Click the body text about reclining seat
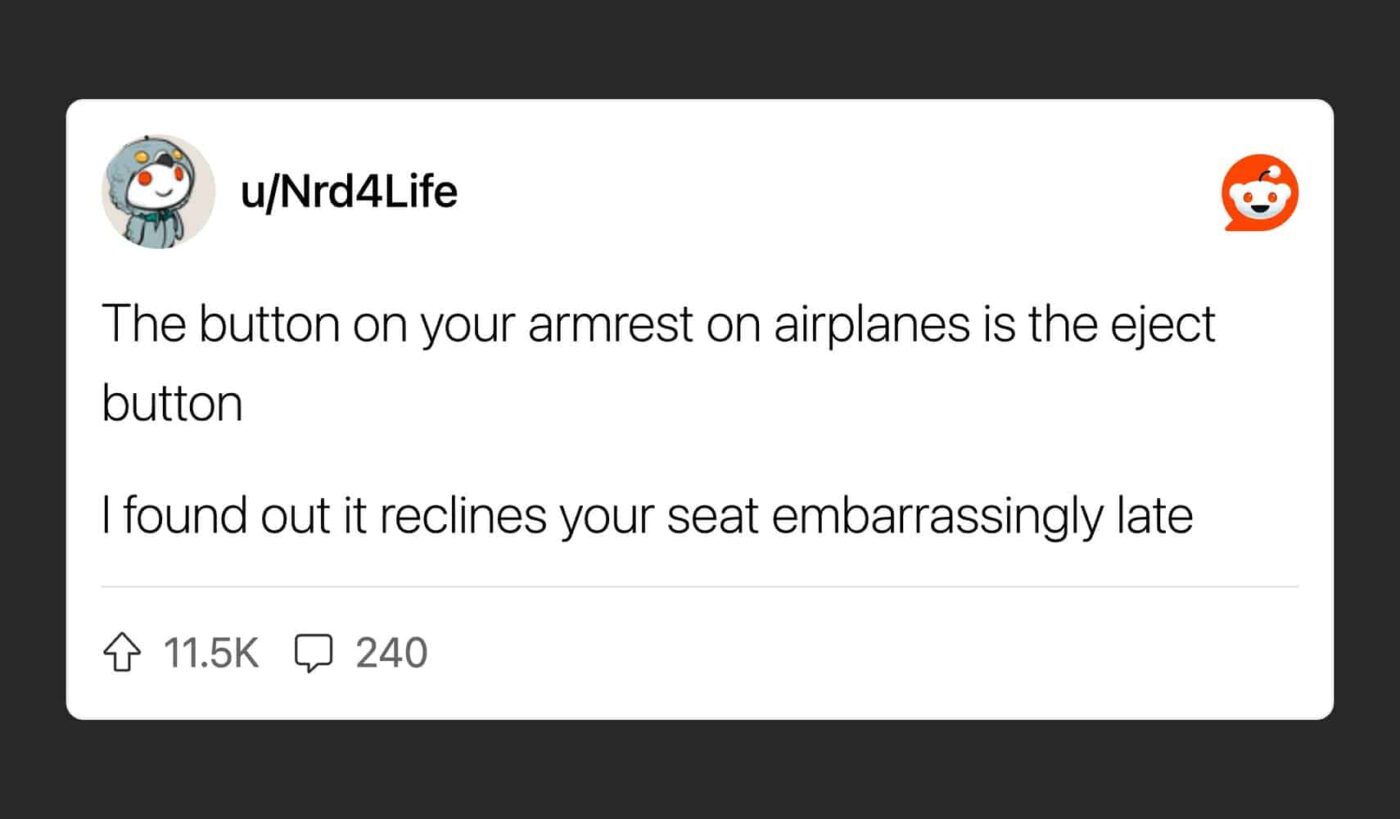Screen dimensions: 1400x819 pyautogui.click(x=647, y=517)
